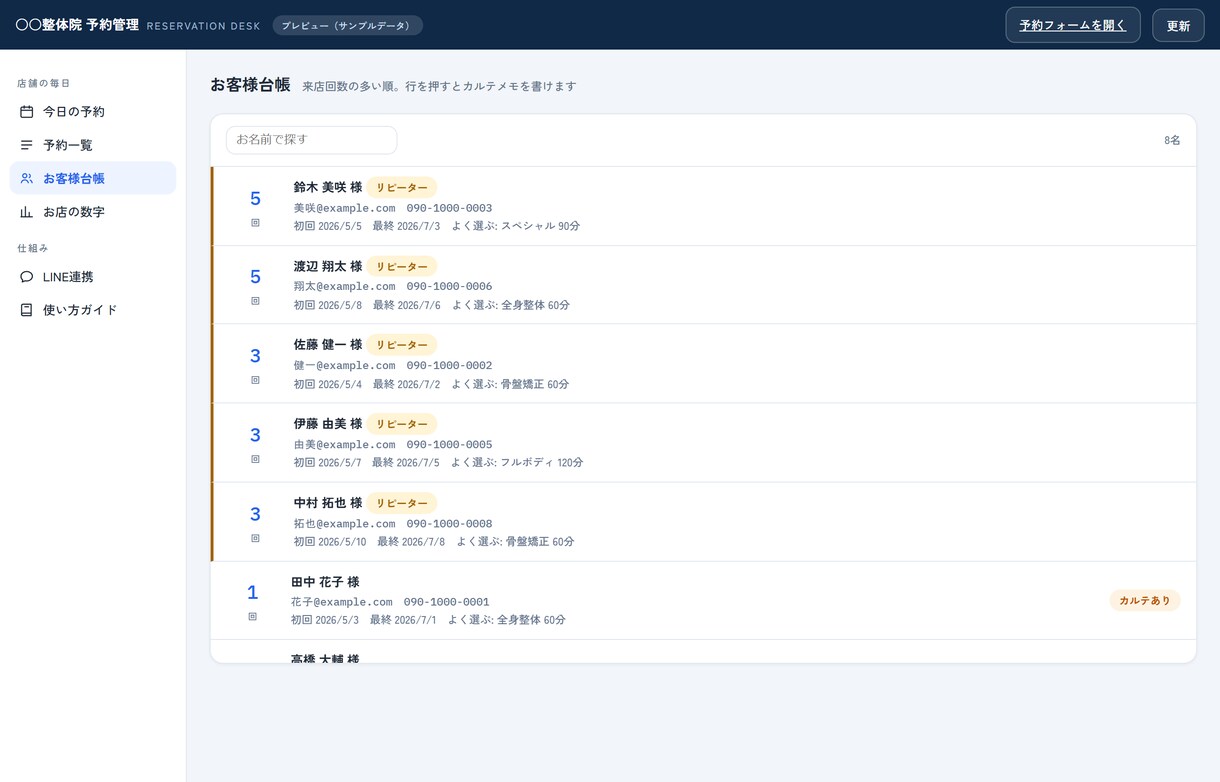
Task: Open customer 伊藤 由美 様
Action: click(704, 443)
